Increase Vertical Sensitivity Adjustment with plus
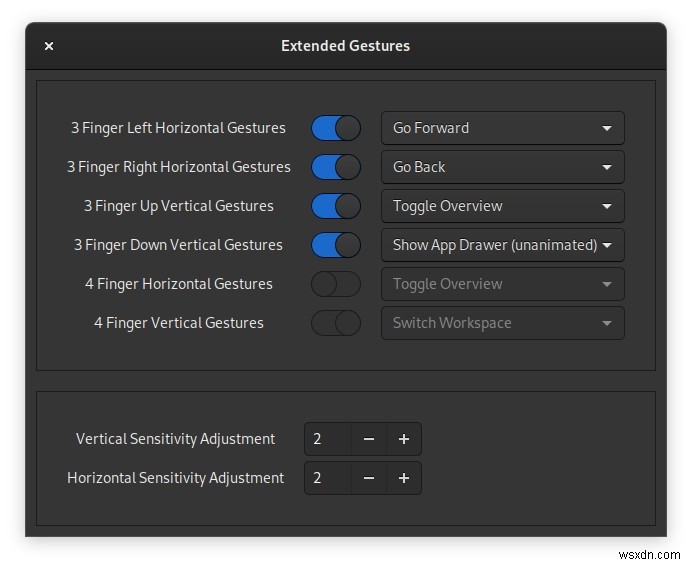692x565 pixels. (404, 439)
